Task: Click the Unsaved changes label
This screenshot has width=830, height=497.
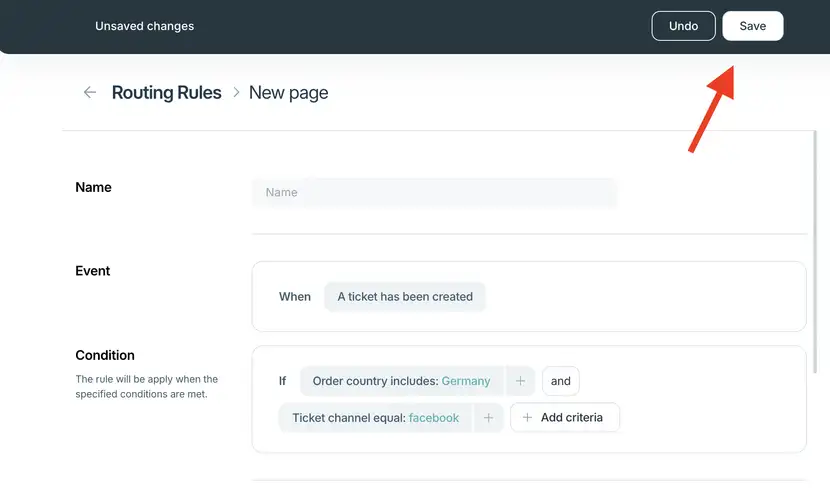Action: coord(145,26)
